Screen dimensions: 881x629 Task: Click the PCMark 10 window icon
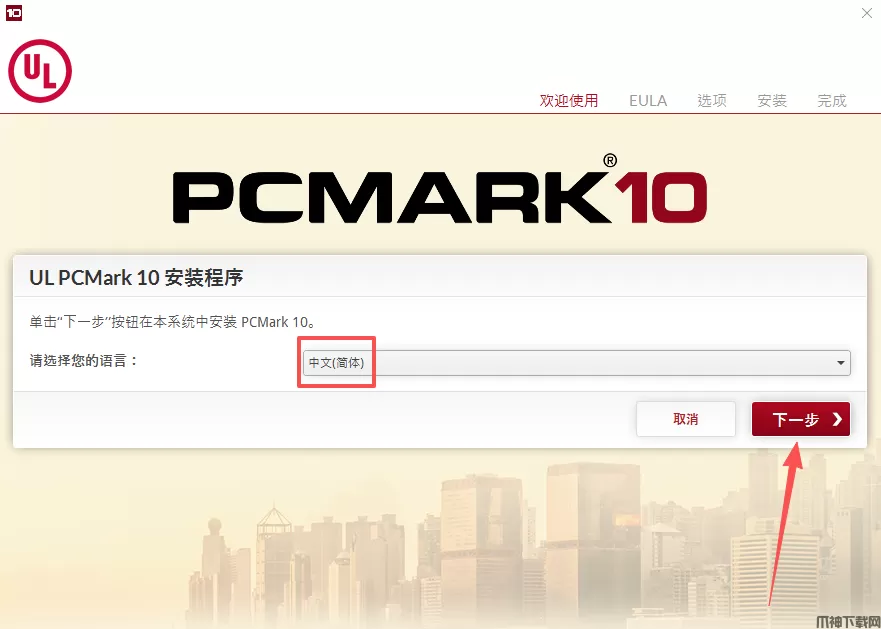(13, 13)
